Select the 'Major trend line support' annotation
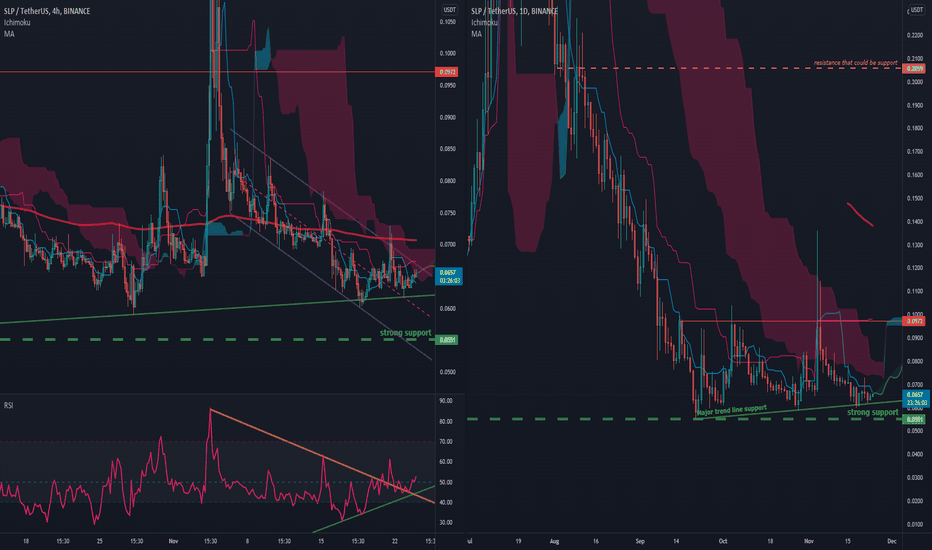This screenshot has width=932, height=550. tap(732, 410)
